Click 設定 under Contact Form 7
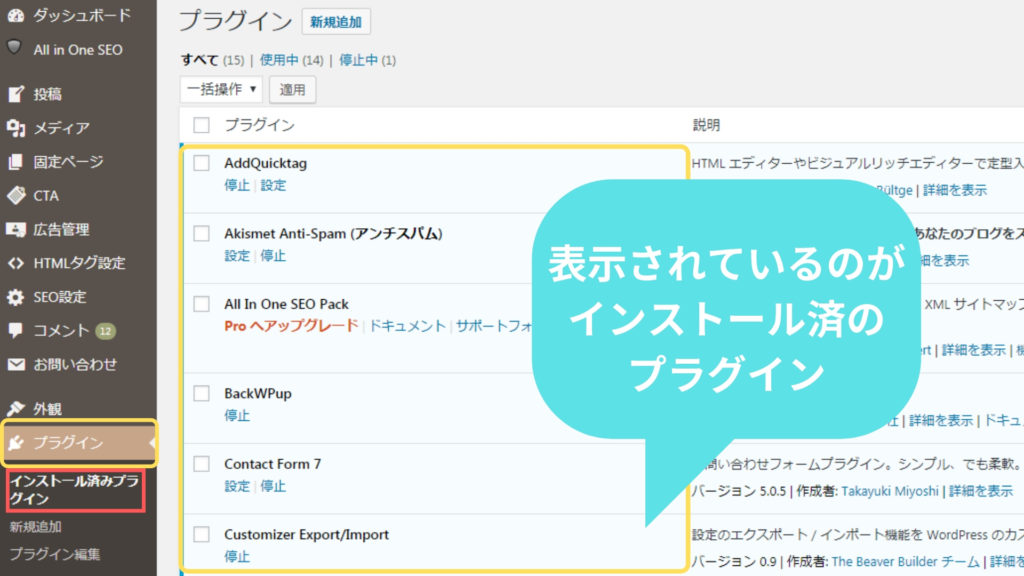 point(236,486)
